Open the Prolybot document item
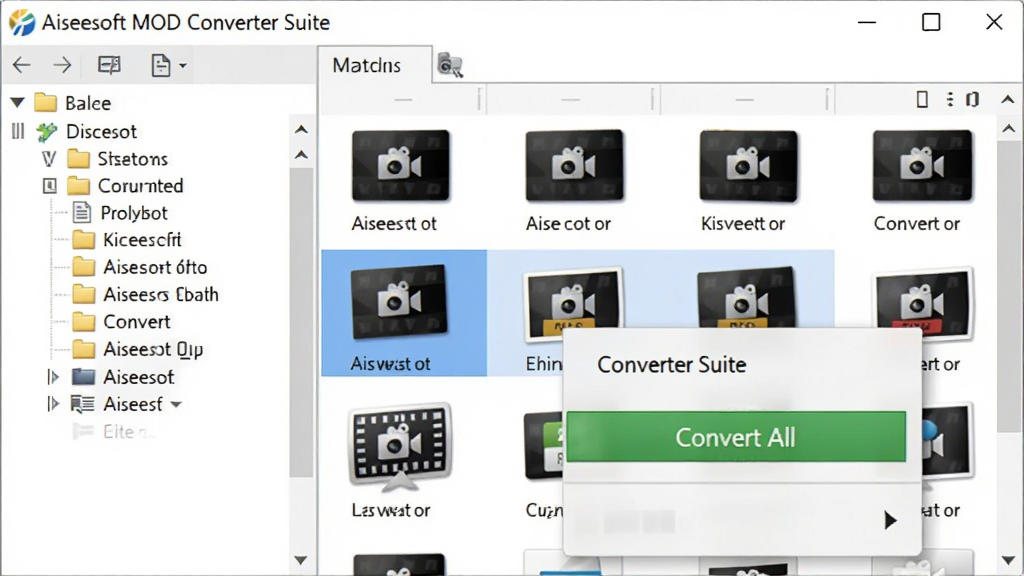 click(120, 213)
